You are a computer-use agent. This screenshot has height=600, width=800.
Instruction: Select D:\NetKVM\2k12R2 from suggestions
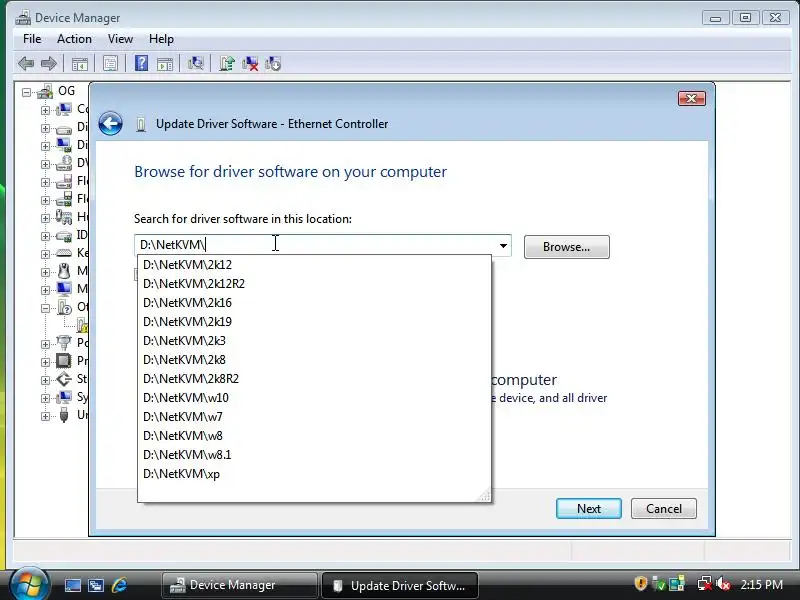pos(314,284)
